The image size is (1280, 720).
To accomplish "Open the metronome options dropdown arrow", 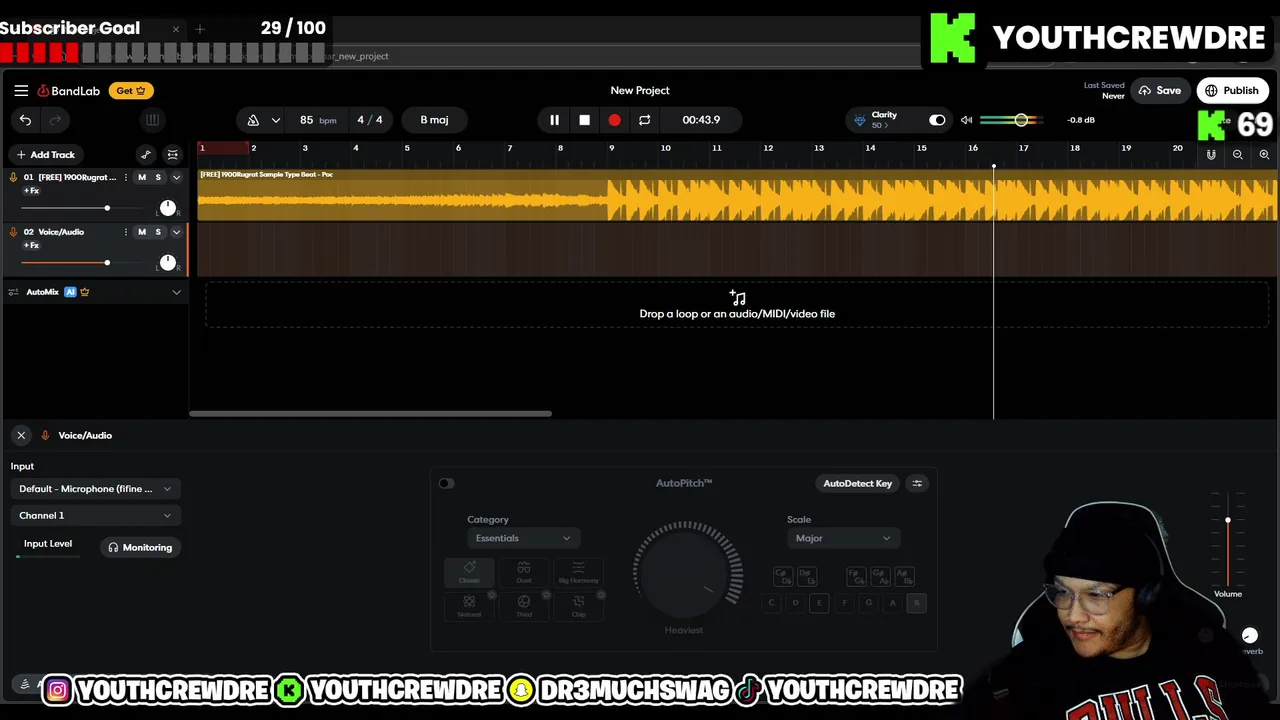I will tap(275, 120).
